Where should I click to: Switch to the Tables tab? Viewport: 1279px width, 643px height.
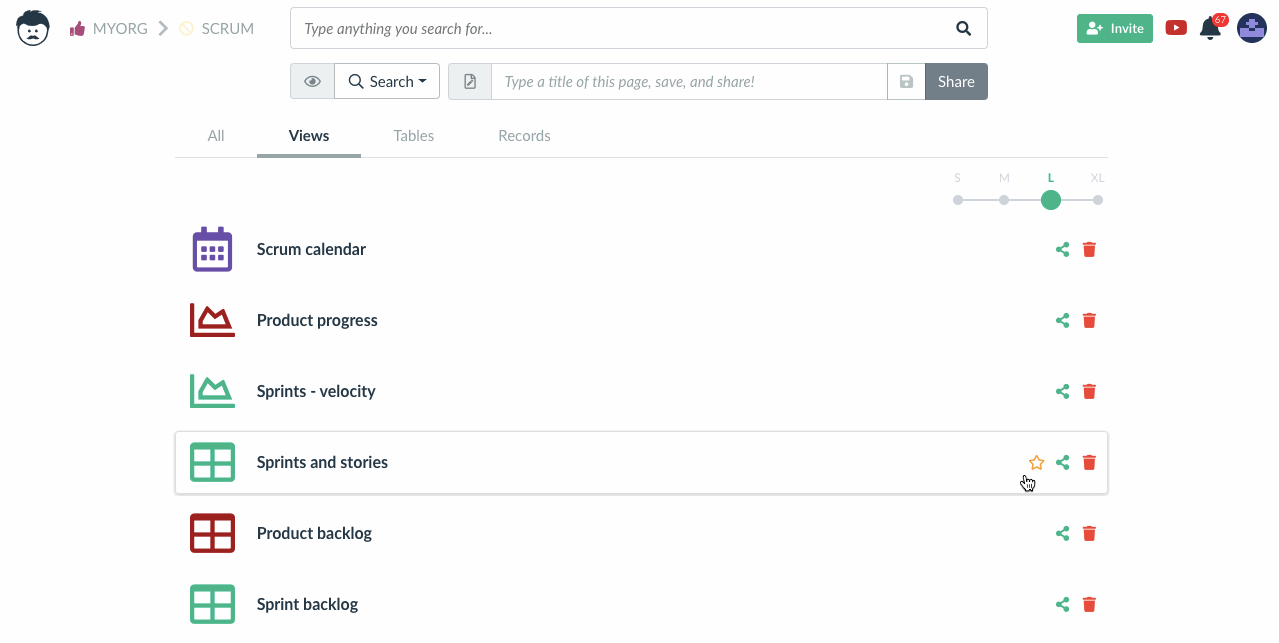pyautogui.click(x=413, y=136)
